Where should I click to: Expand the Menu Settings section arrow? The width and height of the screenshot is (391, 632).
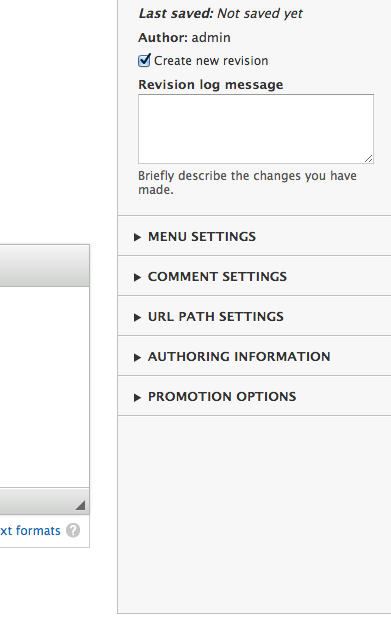point(137,237)
